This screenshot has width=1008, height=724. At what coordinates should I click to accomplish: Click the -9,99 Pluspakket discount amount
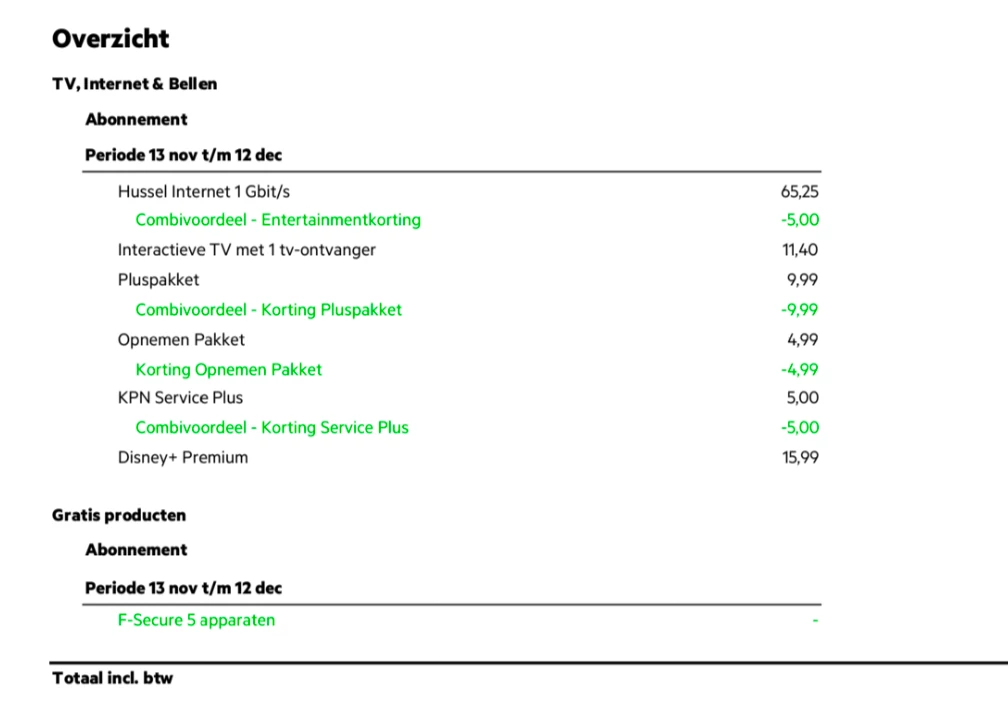click(x=799, y=310)
